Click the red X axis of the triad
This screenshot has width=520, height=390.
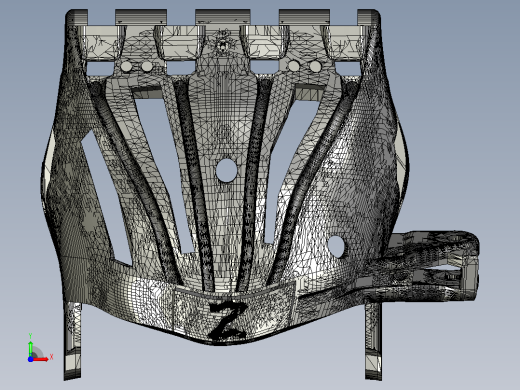41,359
